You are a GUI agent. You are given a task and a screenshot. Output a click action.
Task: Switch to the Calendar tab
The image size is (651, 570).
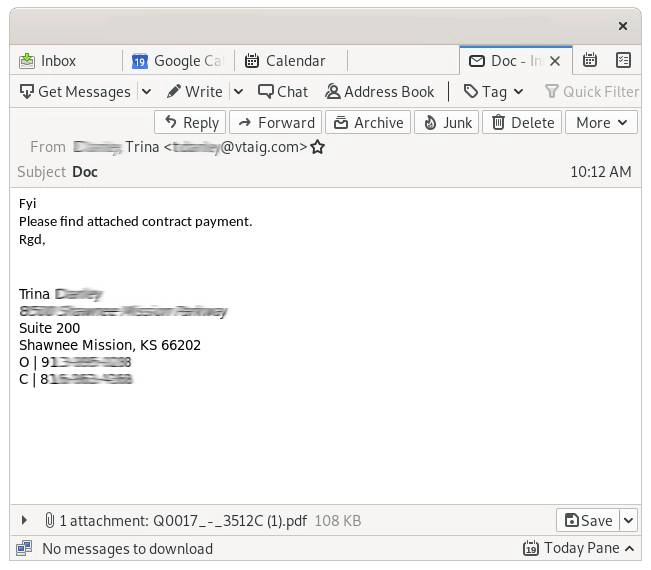tap(291, 61)
